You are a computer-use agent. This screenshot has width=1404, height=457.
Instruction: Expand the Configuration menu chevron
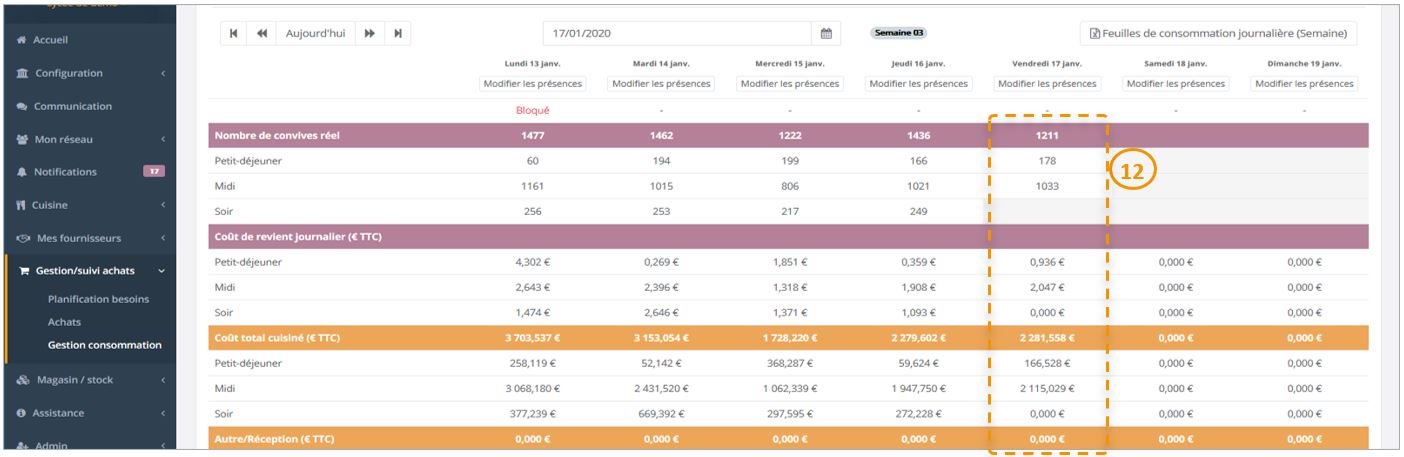pos(162,73)
